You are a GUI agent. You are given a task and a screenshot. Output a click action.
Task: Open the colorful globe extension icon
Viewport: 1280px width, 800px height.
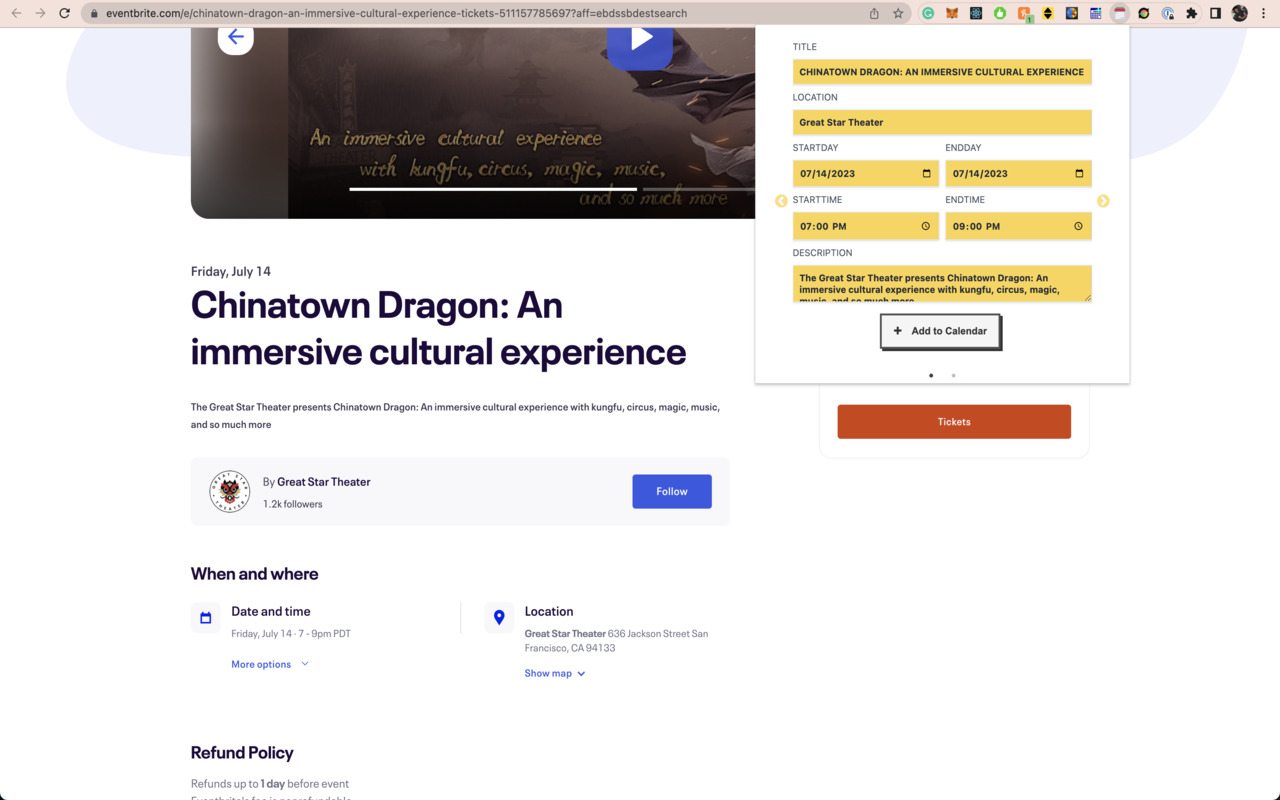click(1072, 13)
